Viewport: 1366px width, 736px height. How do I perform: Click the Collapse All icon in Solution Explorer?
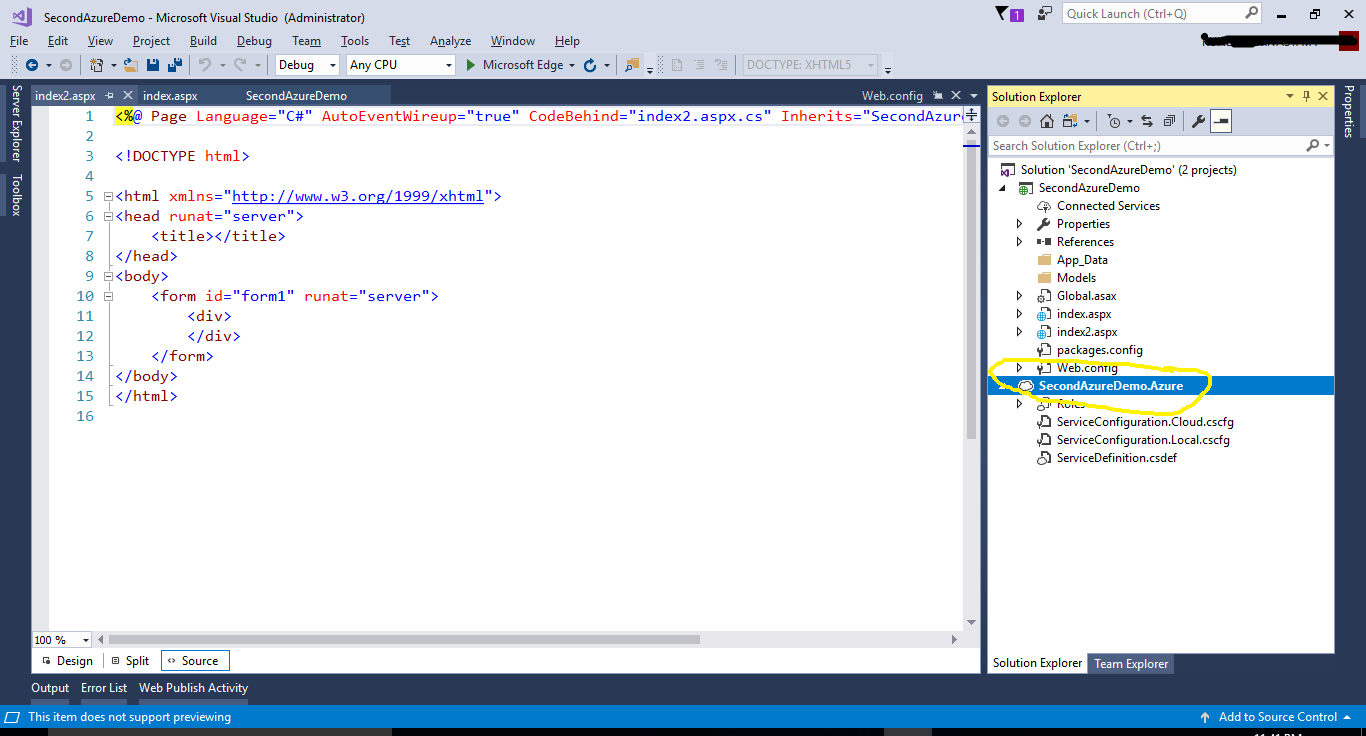[1167, 121]
